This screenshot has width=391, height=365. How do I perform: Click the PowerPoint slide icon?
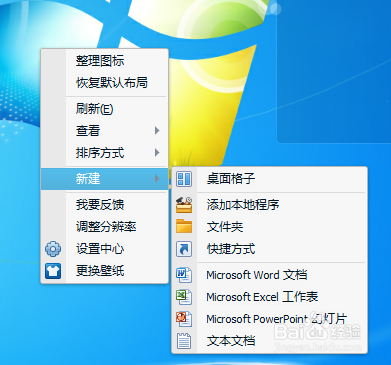(x=184, y=319)
